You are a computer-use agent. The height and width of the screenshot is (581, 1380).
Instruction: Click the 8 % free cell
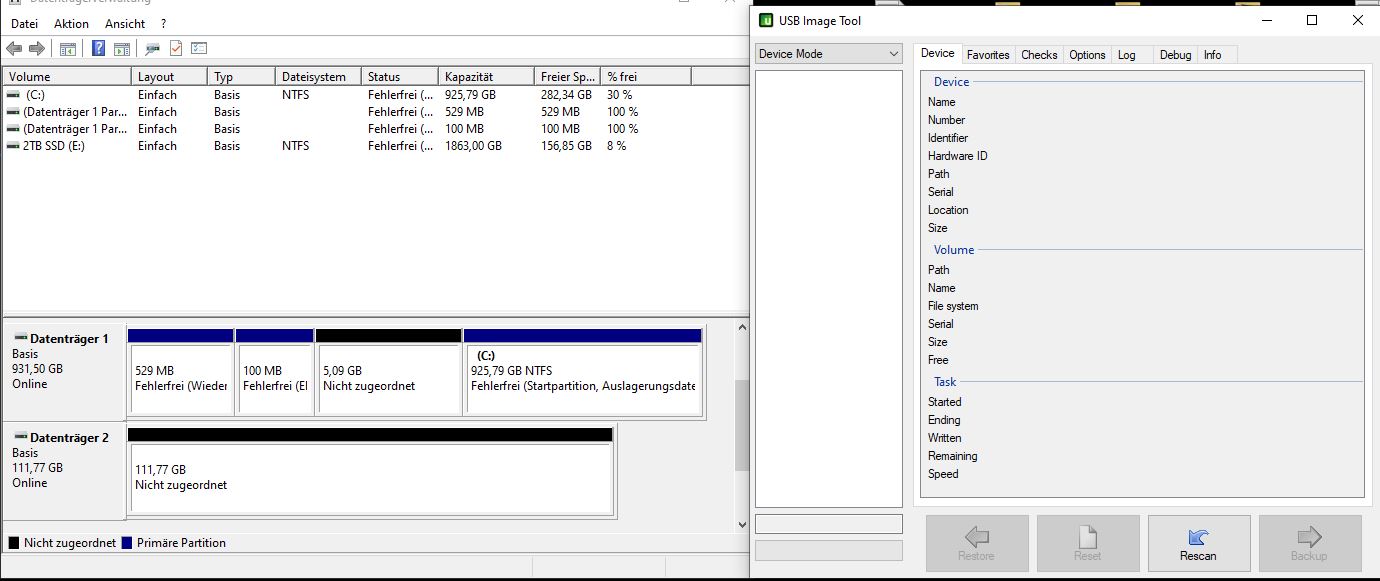[x=616, y=146]
